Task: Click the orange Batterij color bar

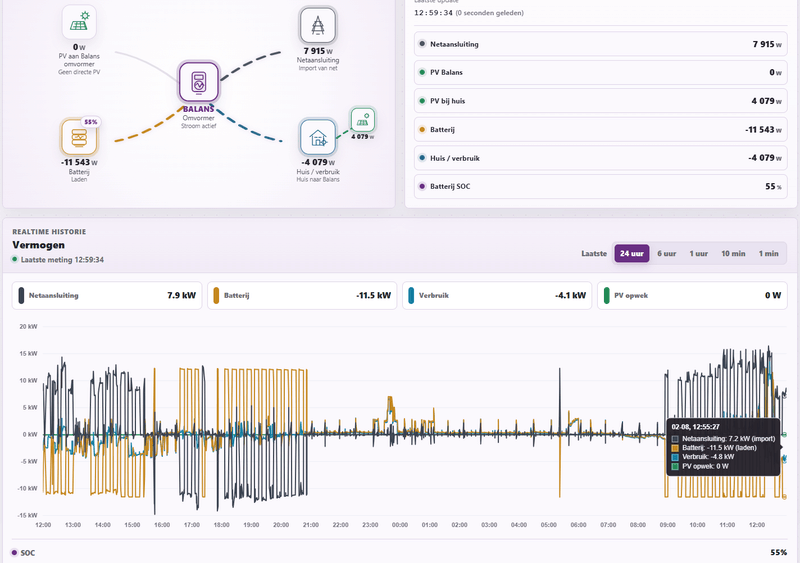Action: pos(216,296)
